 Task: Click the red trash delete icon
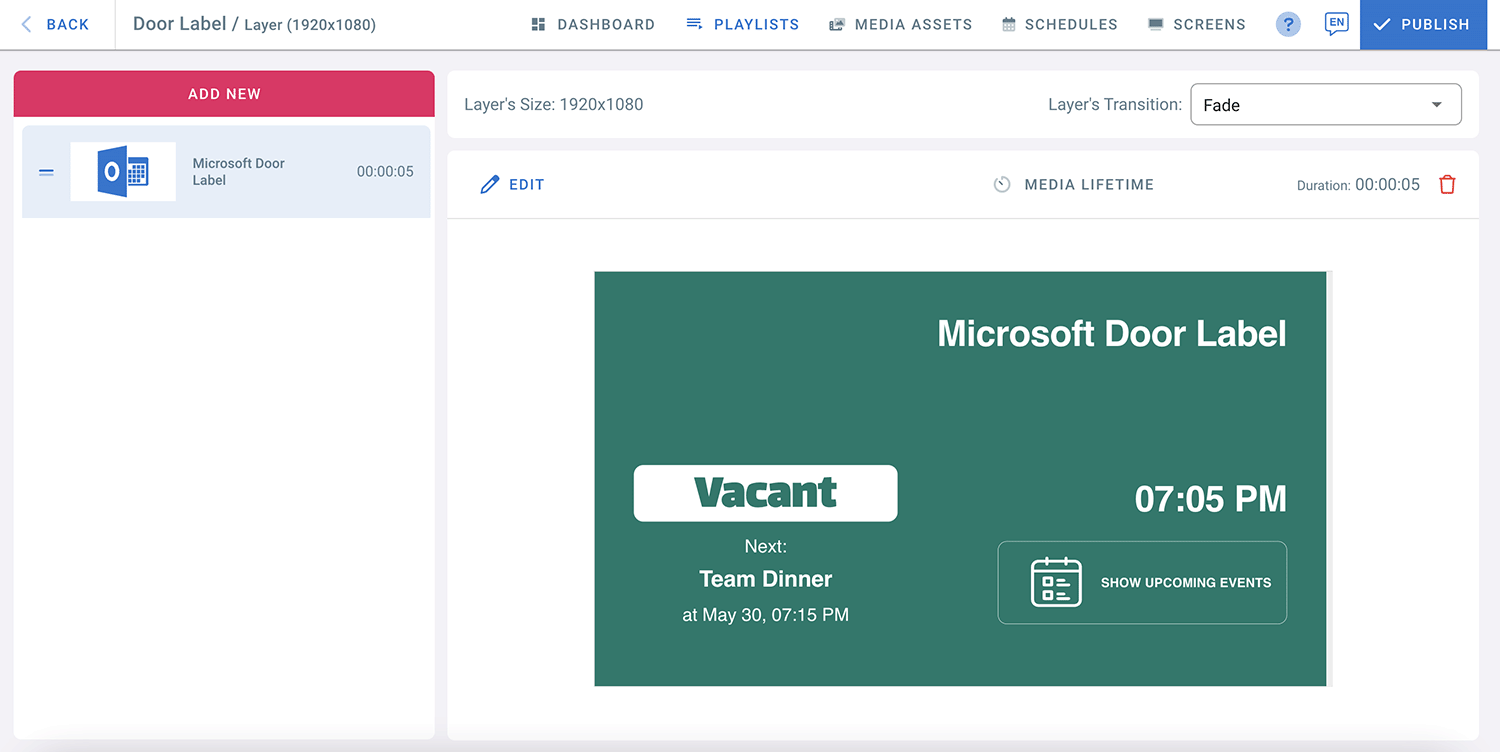tap(1447, 185)
